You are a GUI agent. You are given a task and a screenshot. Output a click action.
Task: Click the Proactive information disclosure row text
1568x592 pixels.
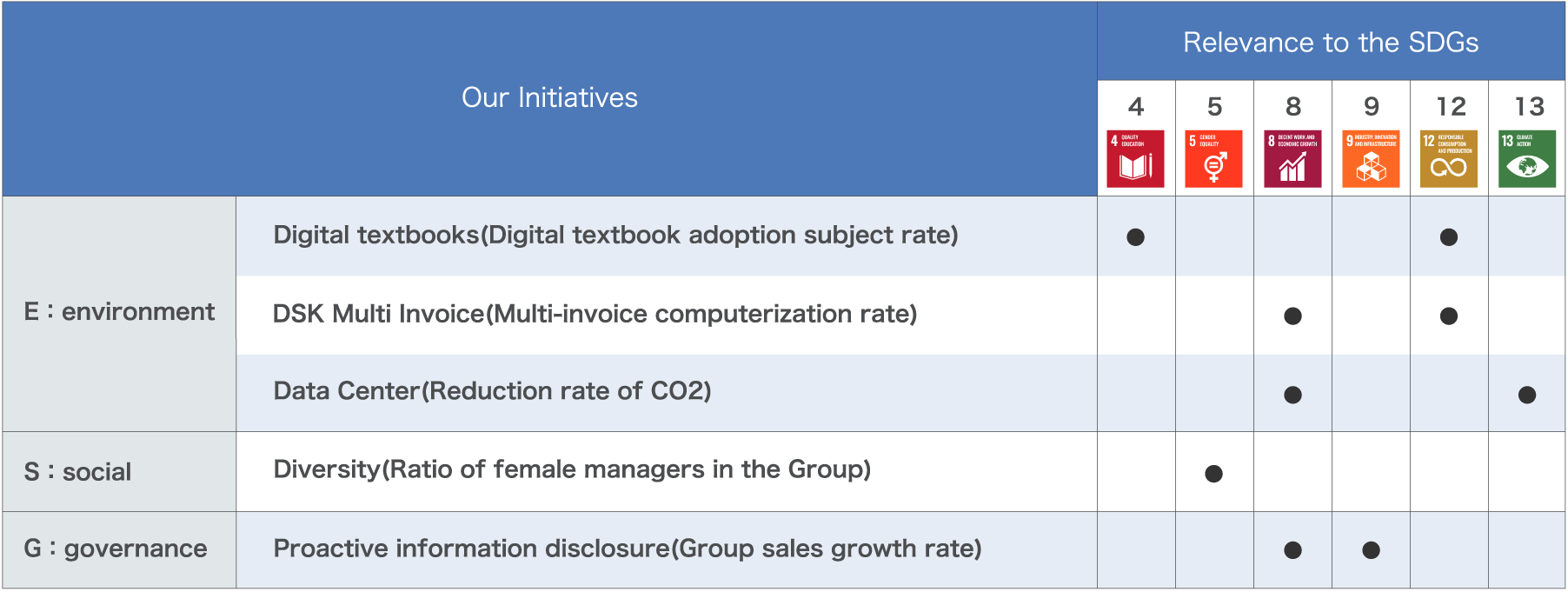628,549
